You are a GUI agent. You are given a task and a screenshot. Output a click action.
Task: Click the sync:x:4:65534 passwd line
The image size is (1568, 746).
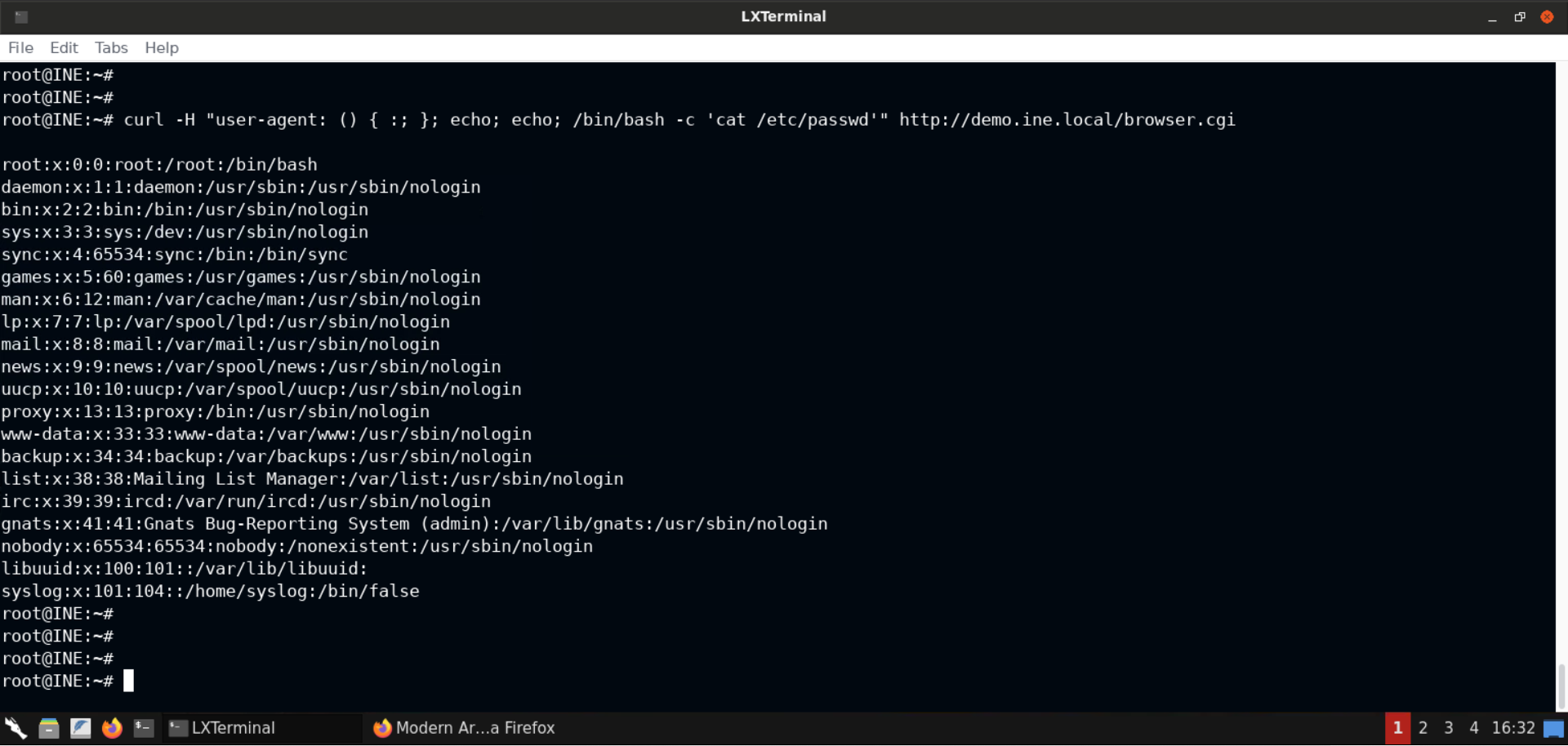(x=175, y=255)
